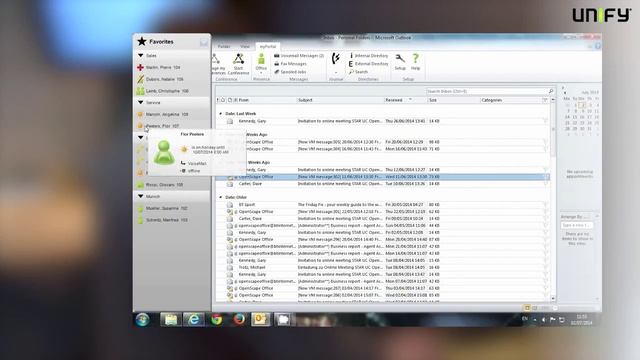Toggle flag on Carter, Dave 10/06/2014 email

[x=545, y=184]
